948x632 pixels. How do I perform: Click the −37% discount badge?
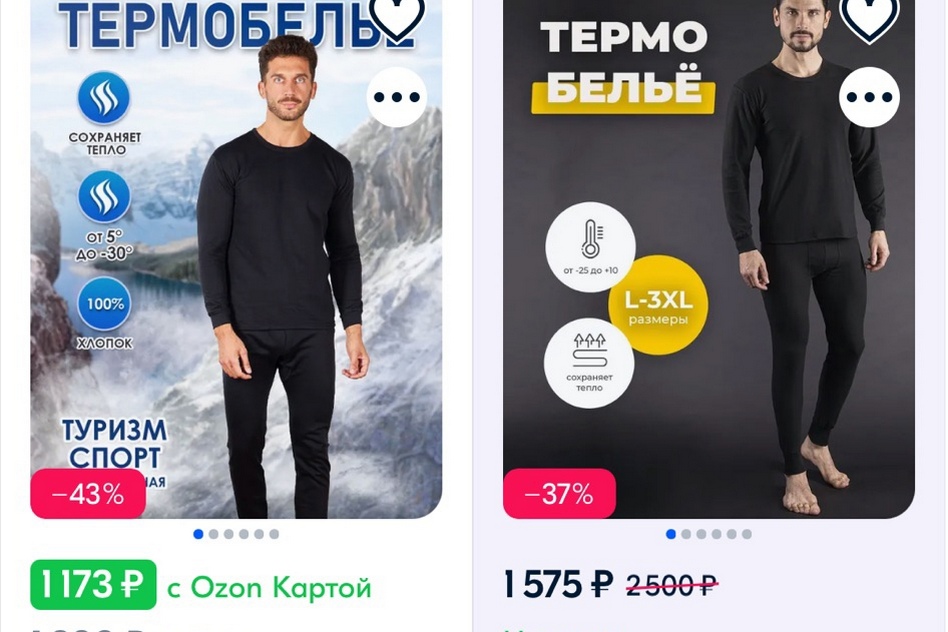(559, 494)
